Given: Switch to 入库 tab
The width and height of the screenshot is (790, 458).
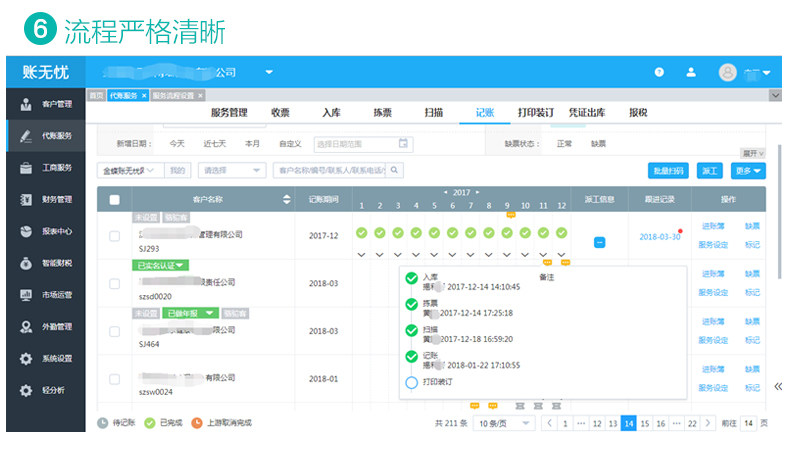Looking at the screenshot, I should 331,113.
